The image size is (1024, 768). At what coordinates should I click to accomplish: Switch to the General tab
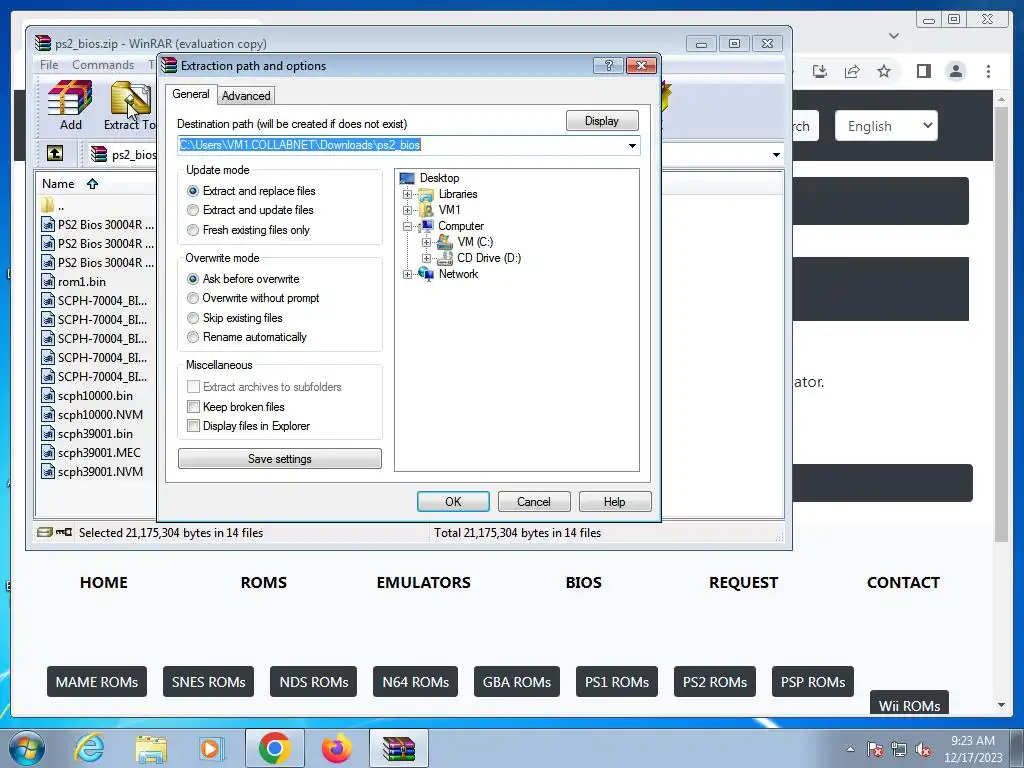pyautogui.click(x=191, y=94)
